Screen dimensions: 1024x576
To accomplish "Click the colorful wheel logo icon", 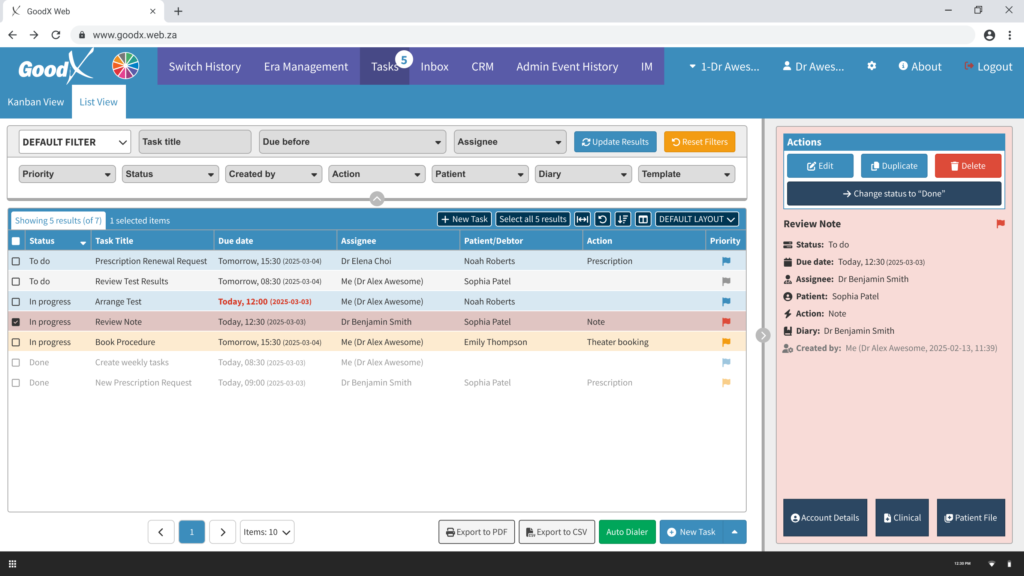I will click(125, 66).
